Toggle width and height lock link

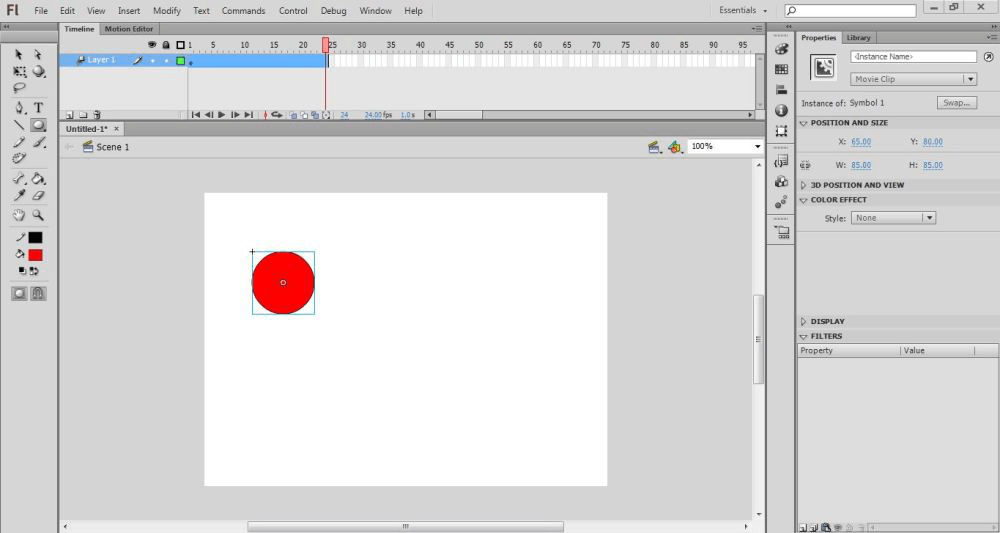805,164
